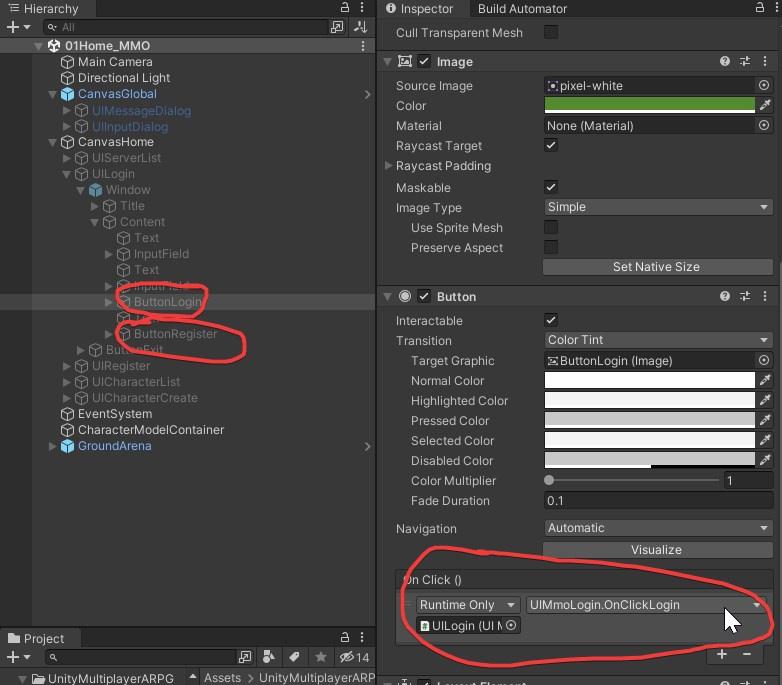This screenshot has height=685, width=782.
Task: Remove On Click event entry
Action: (x=747, y=654)
